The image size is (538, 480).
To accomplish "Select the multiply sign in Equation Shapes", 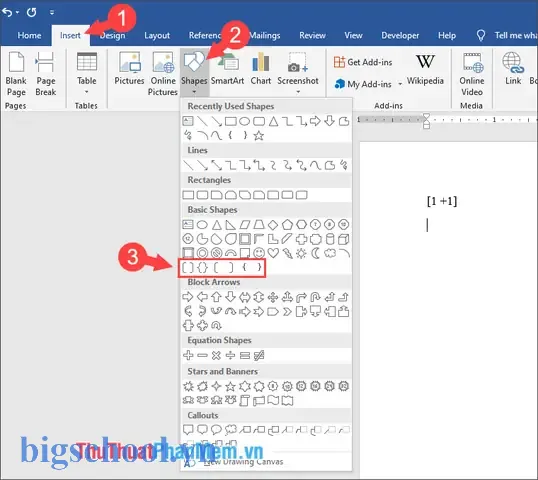I will [x=216, y=355].
